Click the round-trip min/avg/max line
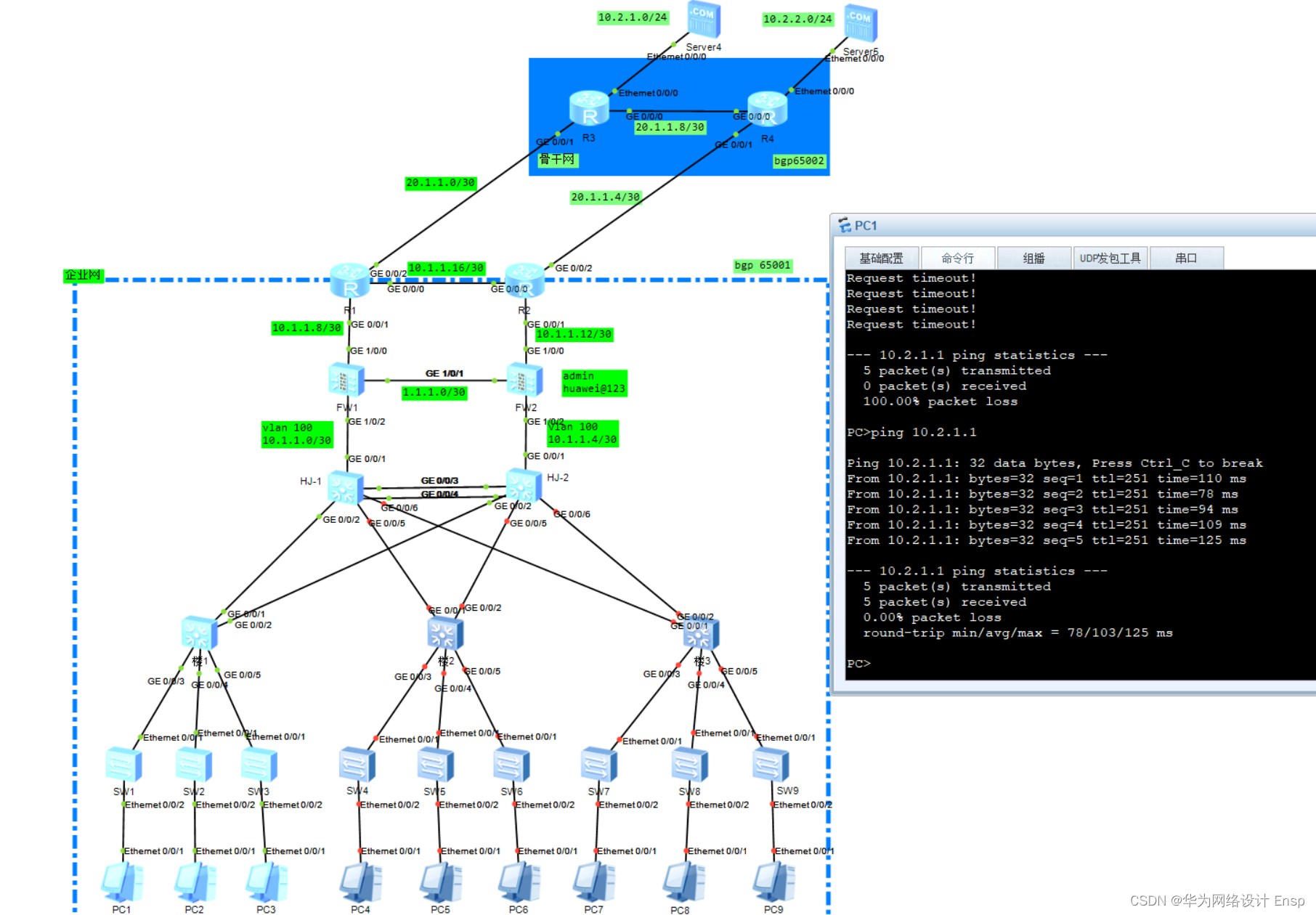The height and width of the screenshot is (915, 1316). tap(1018, 633)
